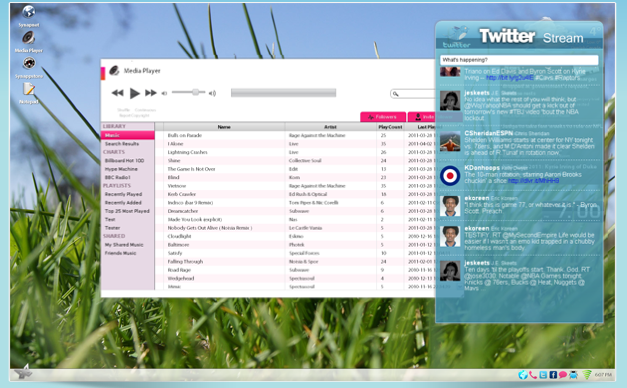
Task: Sort songs by the Artist column header
Action: pos(330,127)
